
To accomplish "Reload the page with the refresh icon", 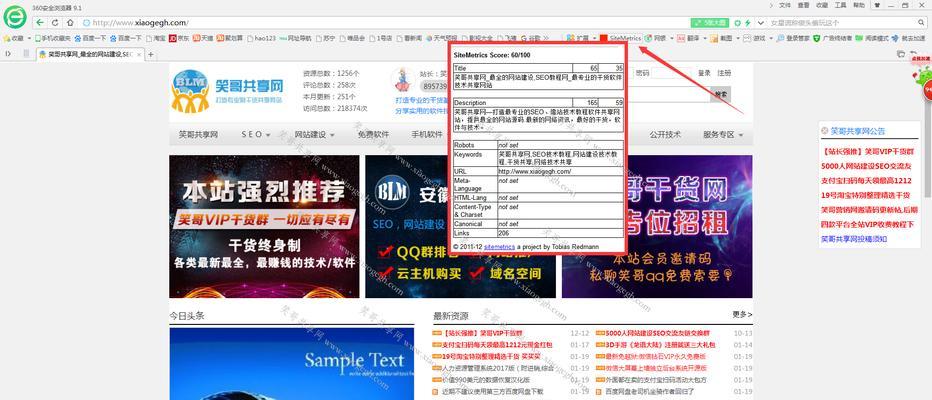I will pos(55,23).
